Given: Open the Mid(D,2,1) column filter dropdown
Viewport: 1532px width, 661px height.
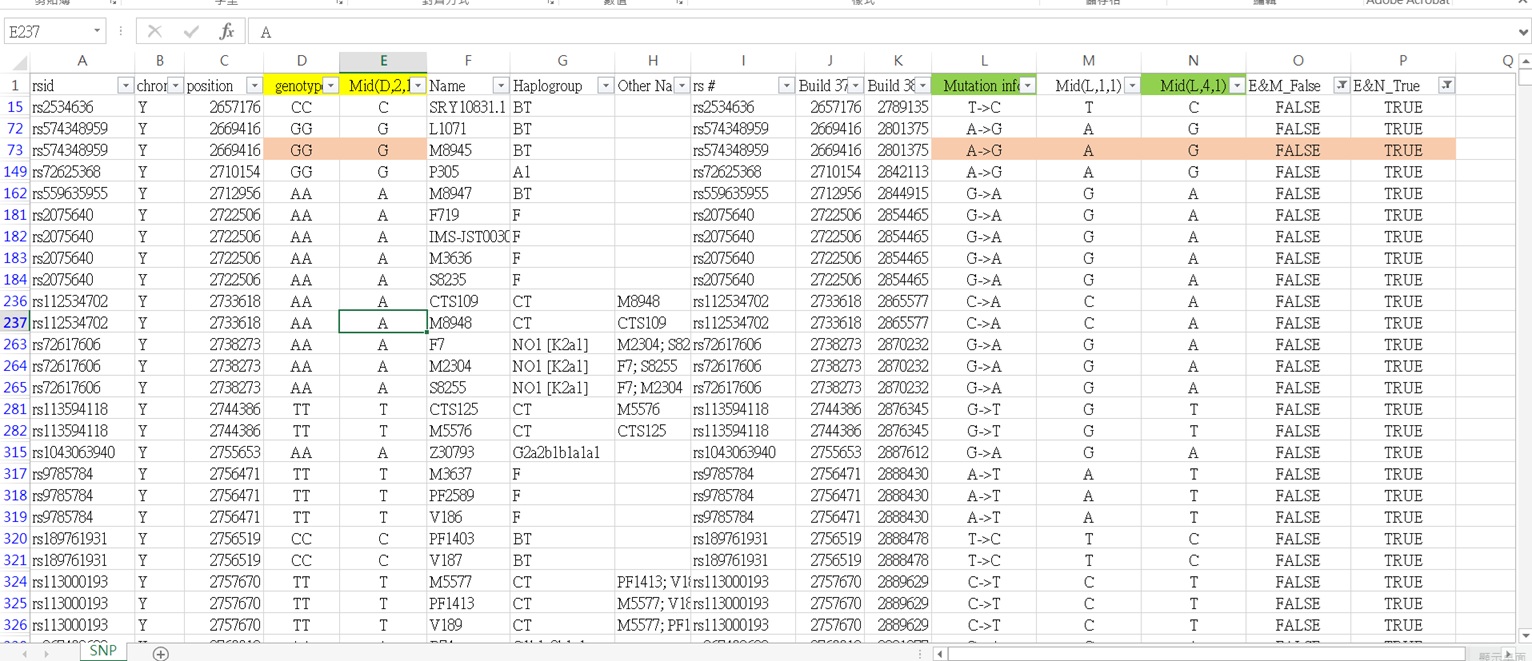Looking at the screenshot, I should pyautogui.click(x=418, y=86).
